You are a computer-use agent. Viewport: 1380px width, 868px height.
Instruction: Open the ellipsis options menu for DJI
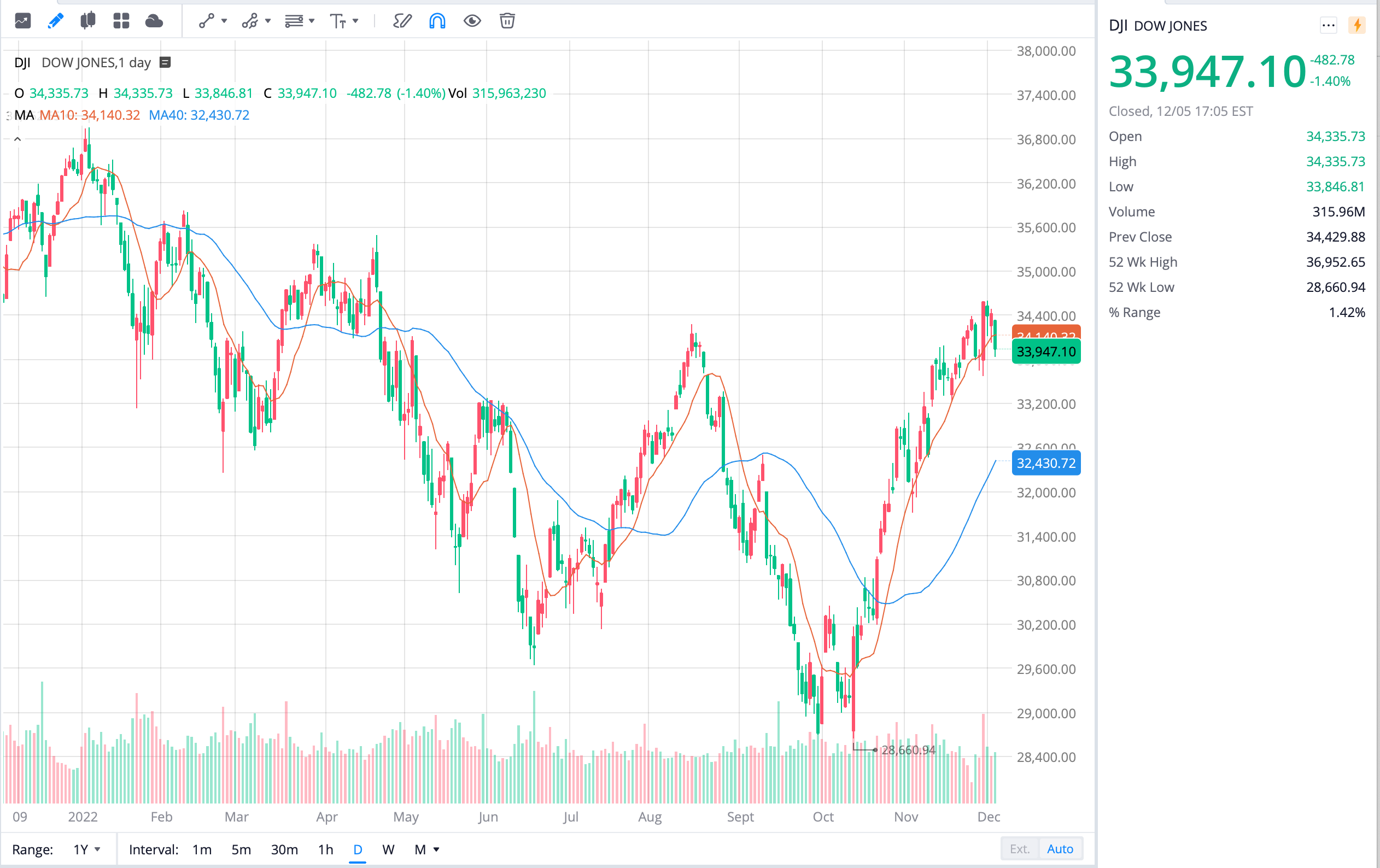pyautogui.click(x=1329, y=25)
